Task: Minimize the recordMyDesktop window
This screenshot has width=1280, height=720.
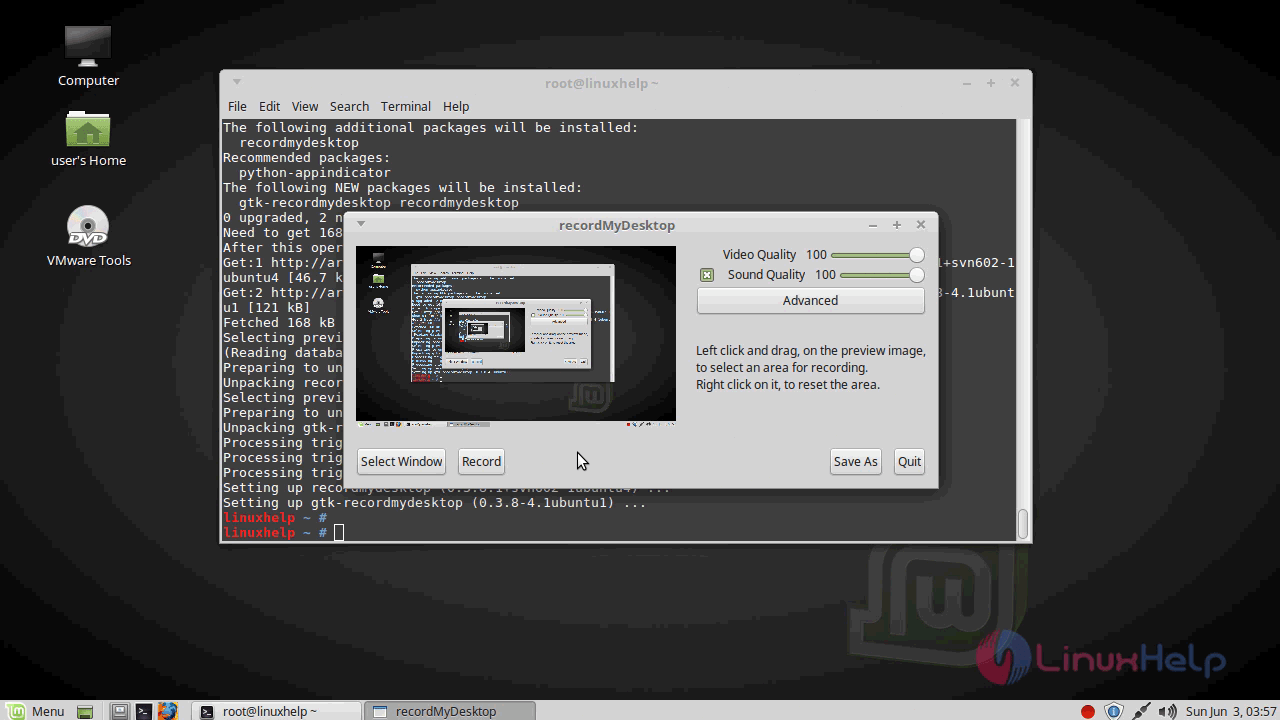Action: [x=873, y=225]
